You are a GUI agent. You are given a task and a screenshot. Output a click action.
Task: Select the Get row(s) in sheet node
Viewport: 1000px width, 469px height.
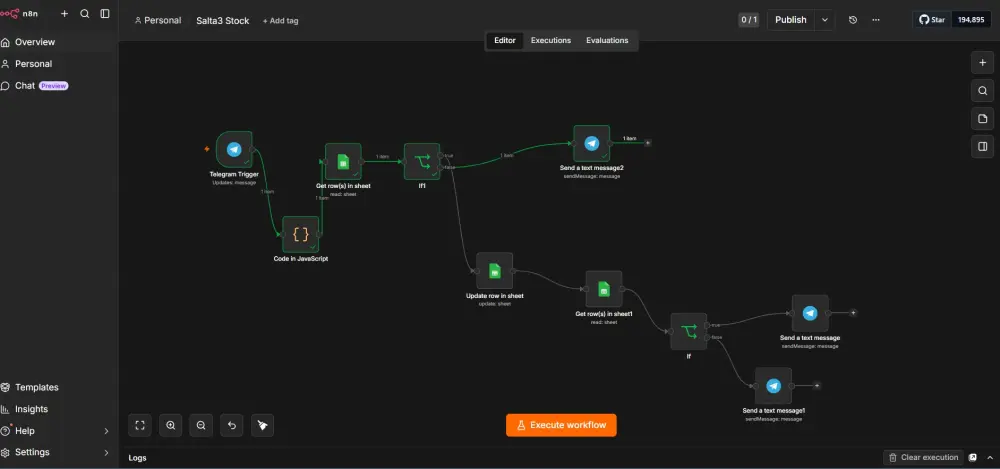(343, 161)
